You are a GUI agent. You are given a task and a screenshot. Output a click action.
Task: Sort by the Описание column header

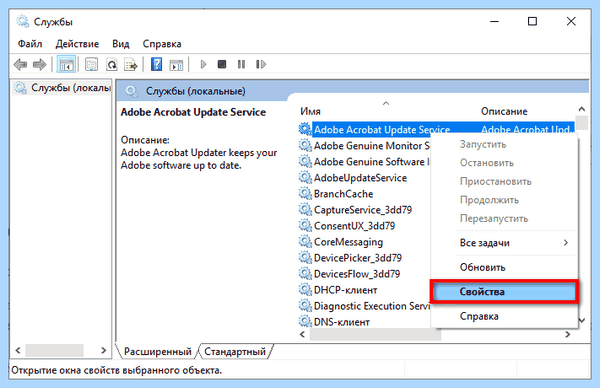pyautogui.click(x=504, y=111)
